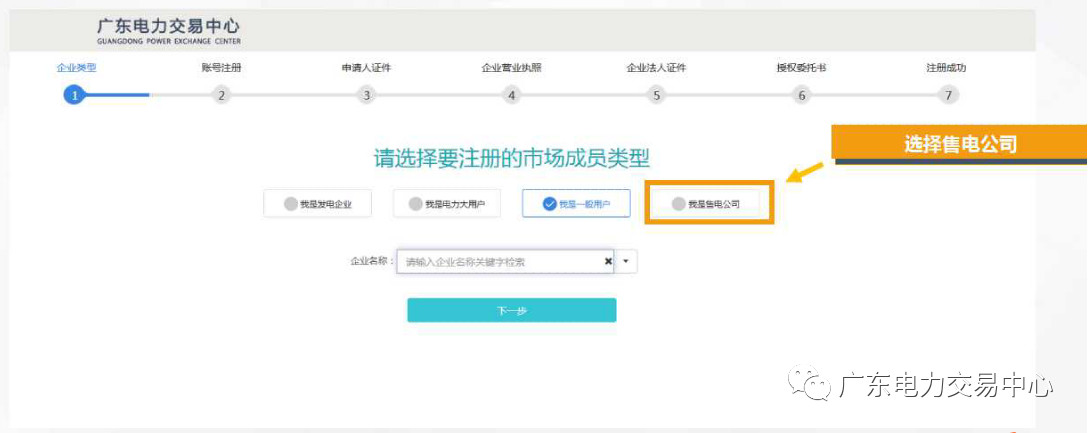
Task: Click the 广东电力交易中心 header logo
Action: (168, 31)
